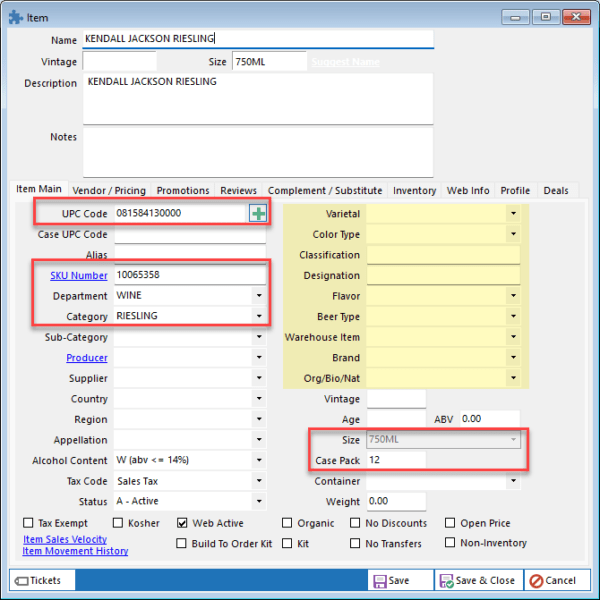Expand the Varietal dropdown list

click(513, 213)
